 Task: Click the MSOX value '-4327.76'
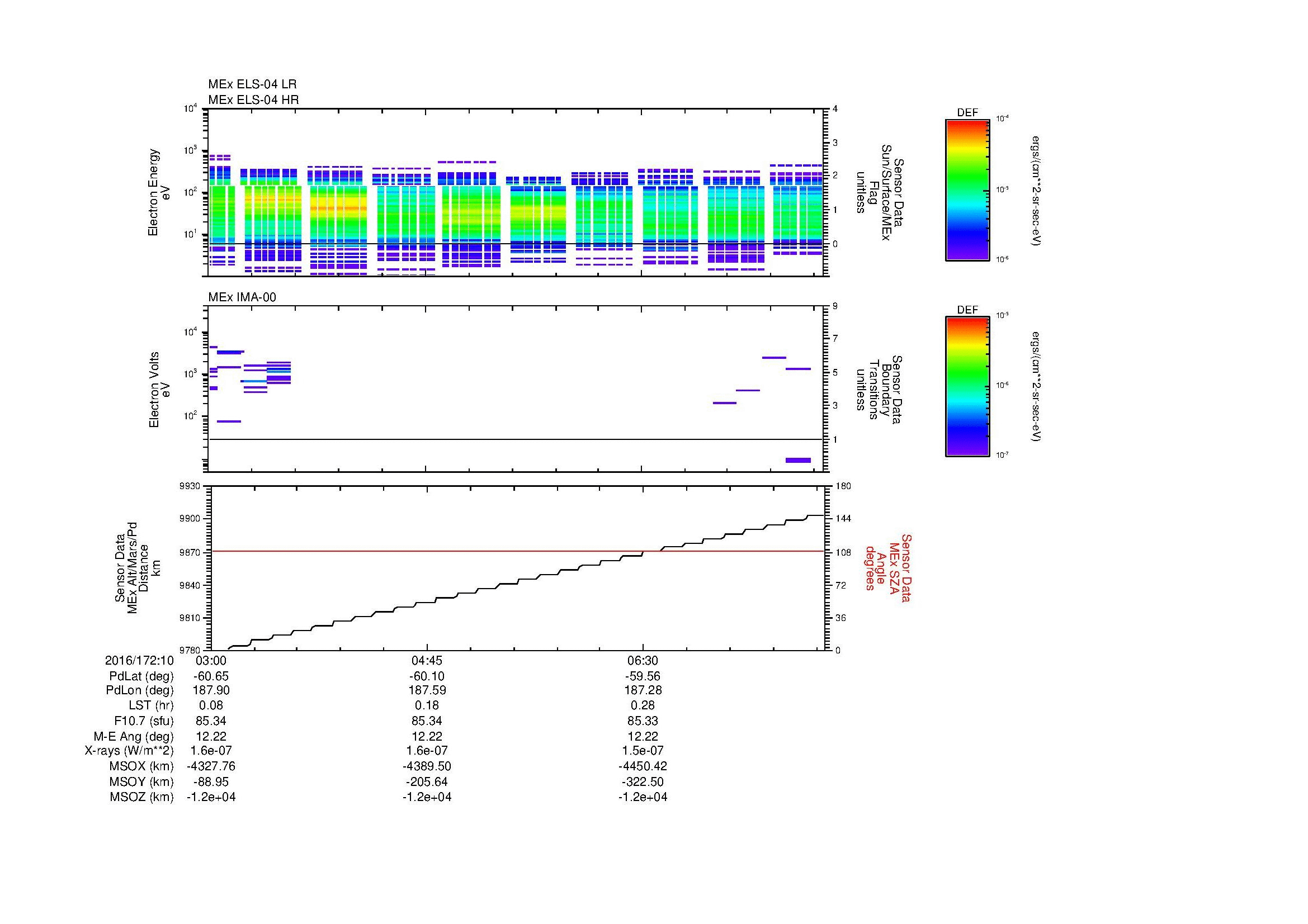tap(211, 766)
